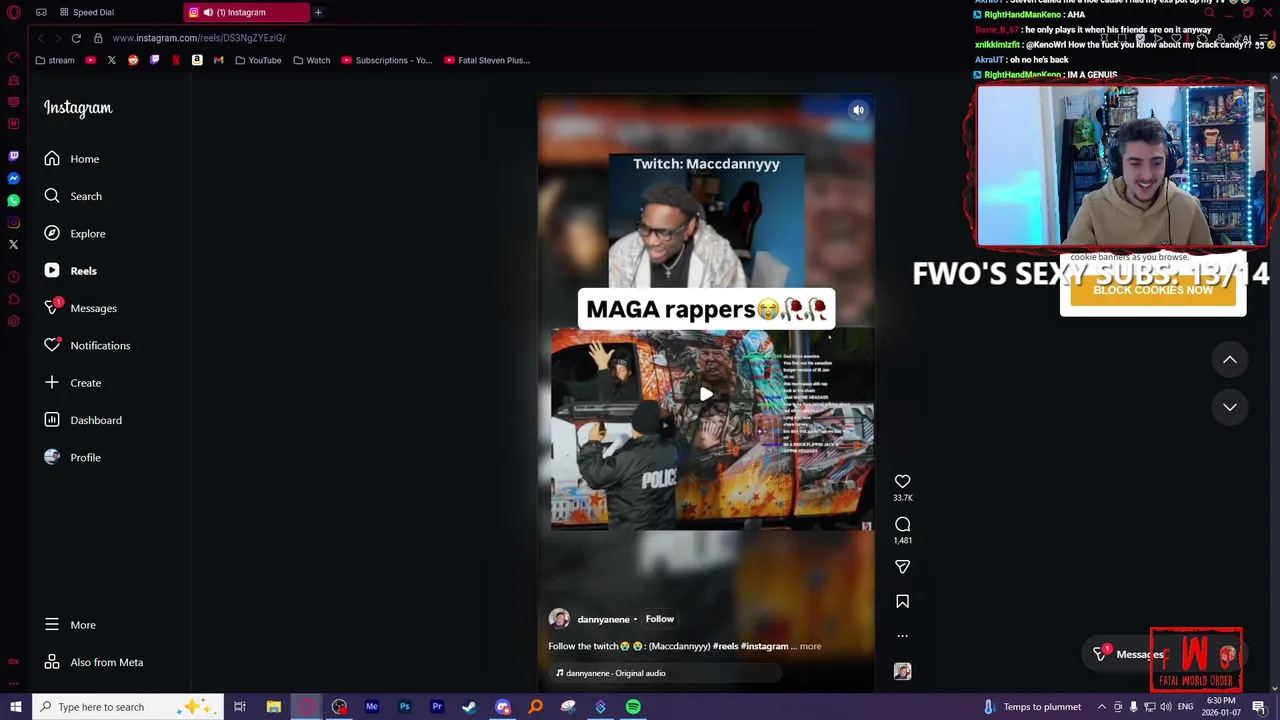The width and height of the screenshot is (1280, 720).
Task: Open Twitch bookmark icon
Action: click(154, 60)
